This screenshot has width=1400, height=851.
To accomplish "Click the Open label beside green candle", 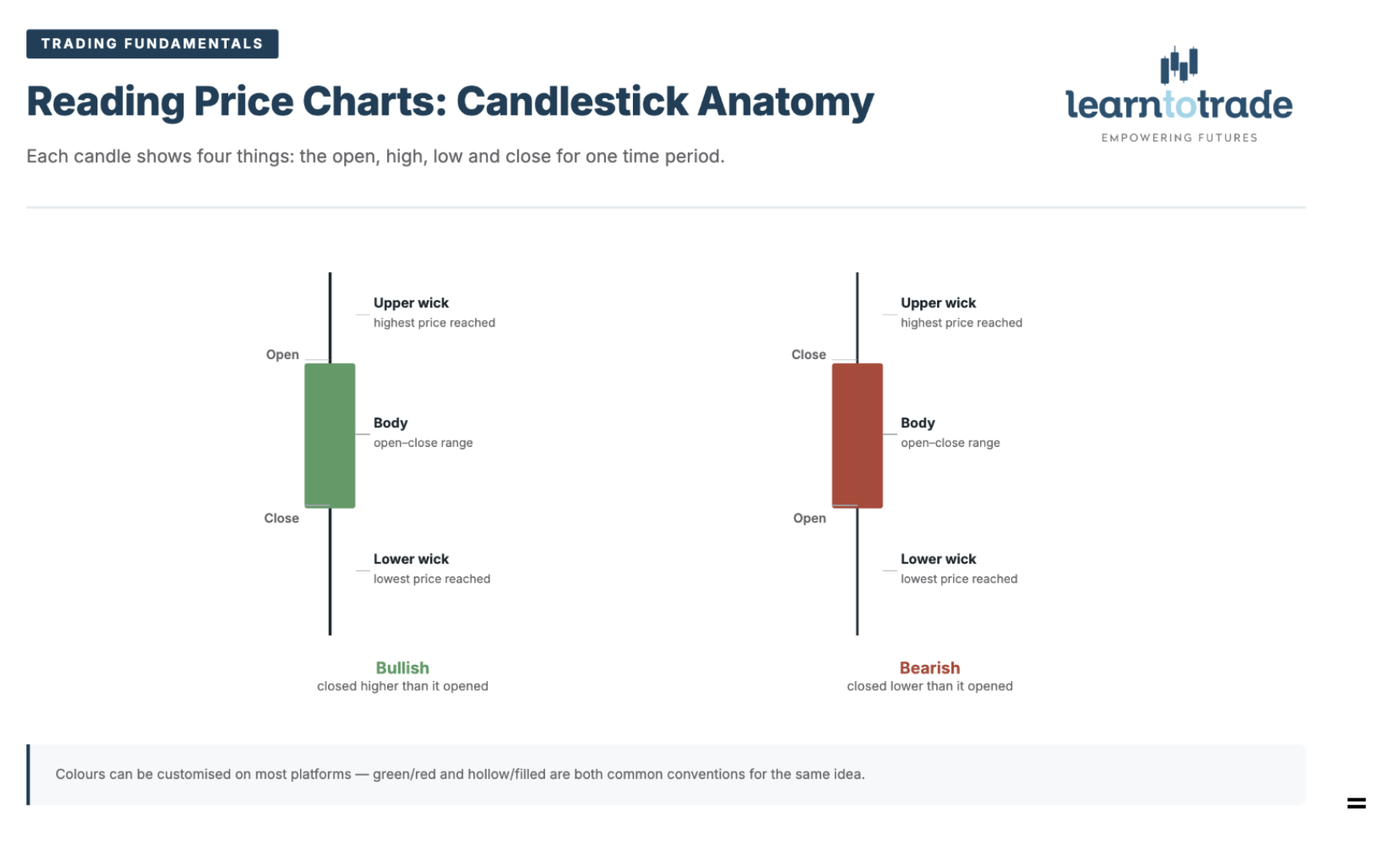I will click(283, 354).
